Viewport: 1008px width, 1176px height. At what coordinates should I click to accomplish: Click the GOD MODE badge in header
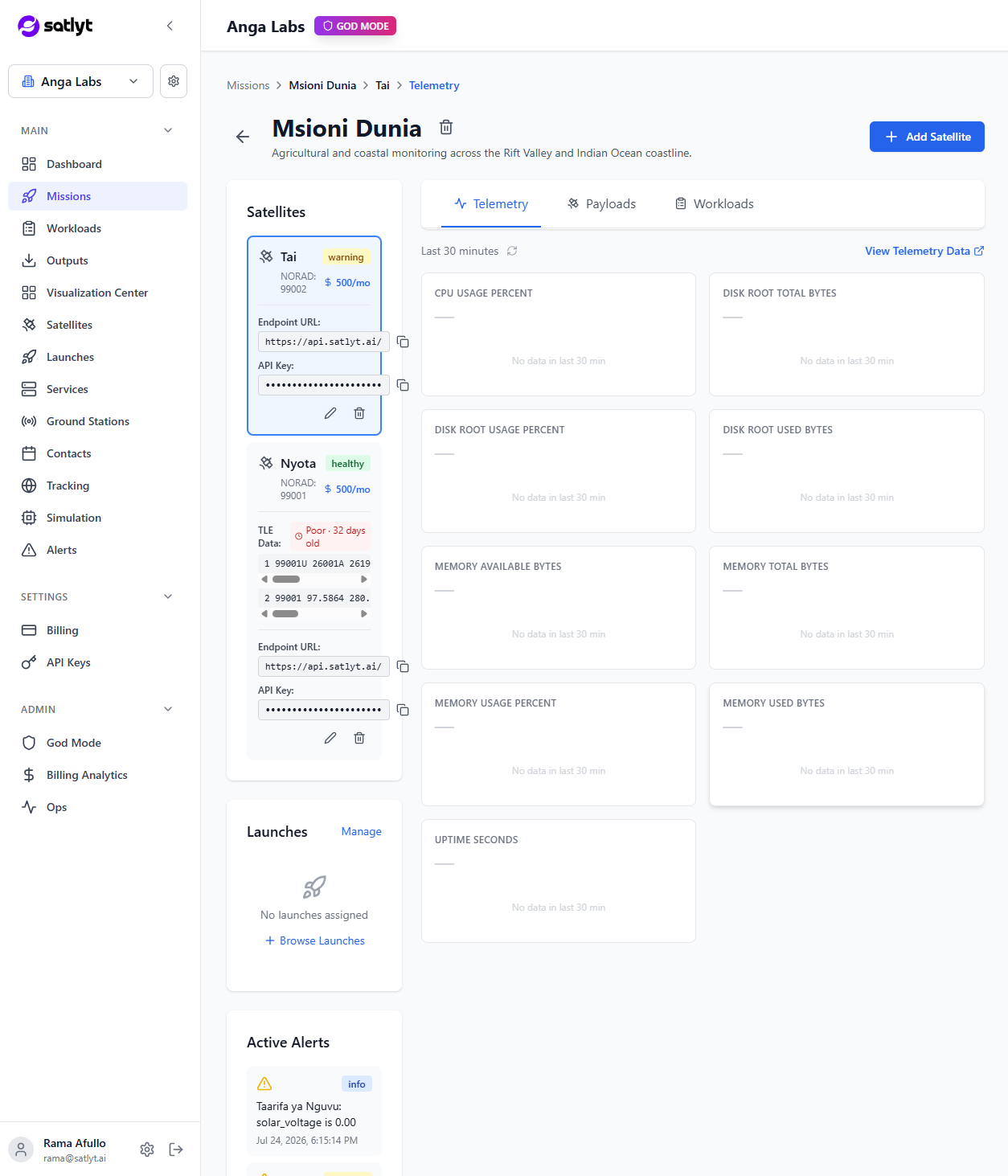point(355,26)
